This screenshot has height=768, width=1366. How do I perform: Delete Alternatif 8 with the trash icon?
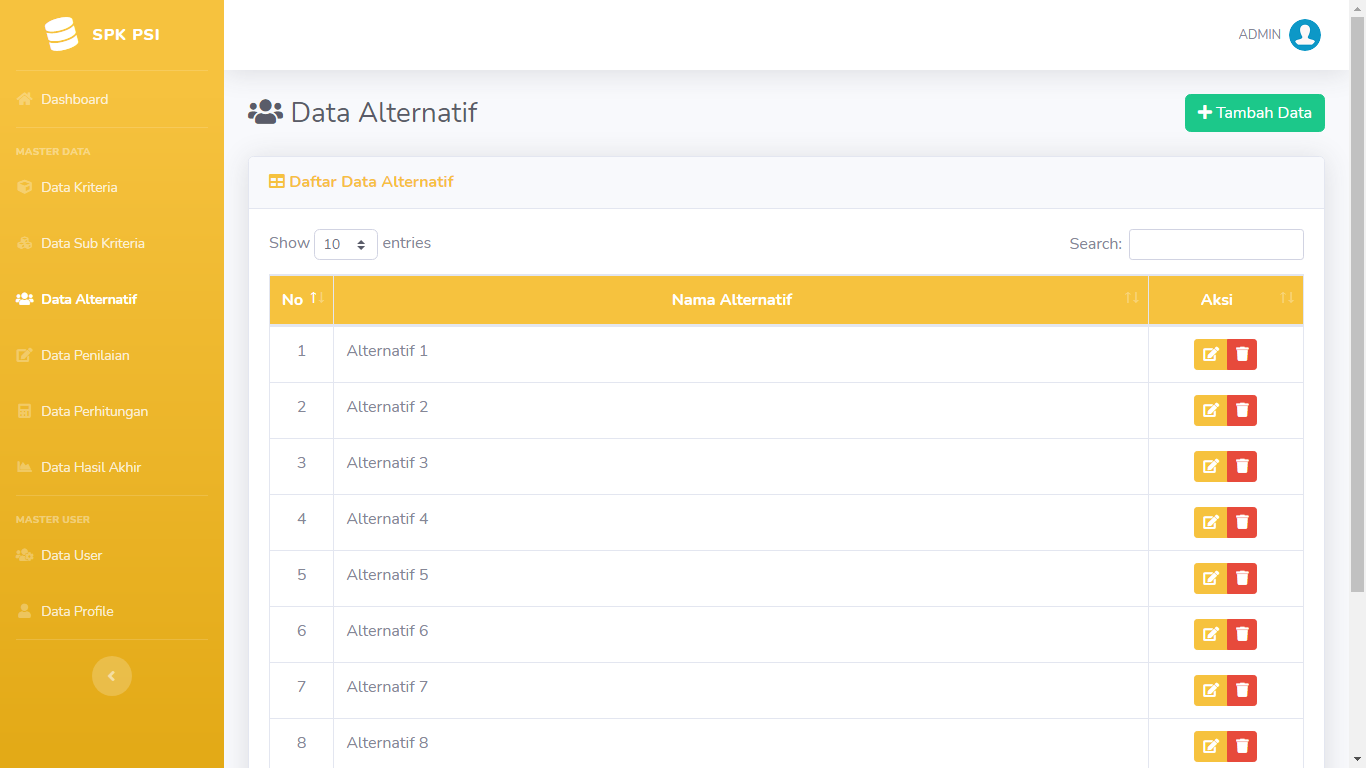point(1242,746)
